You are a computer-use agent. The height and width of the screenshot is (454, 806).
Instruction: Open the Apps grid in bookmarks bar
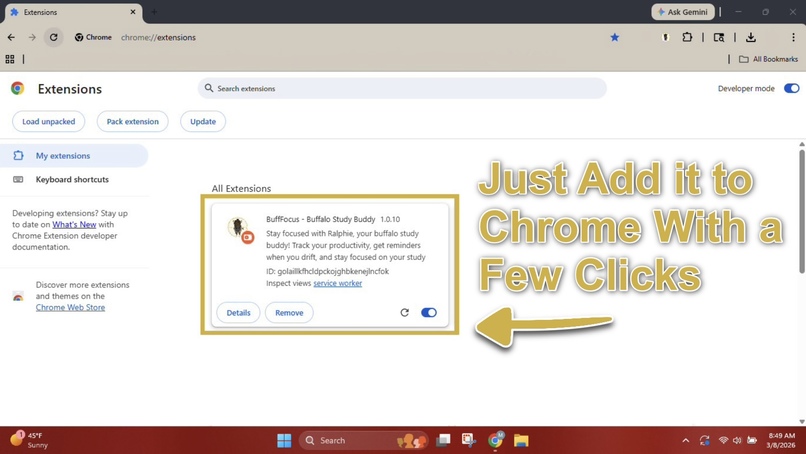(x=10, y=59)
